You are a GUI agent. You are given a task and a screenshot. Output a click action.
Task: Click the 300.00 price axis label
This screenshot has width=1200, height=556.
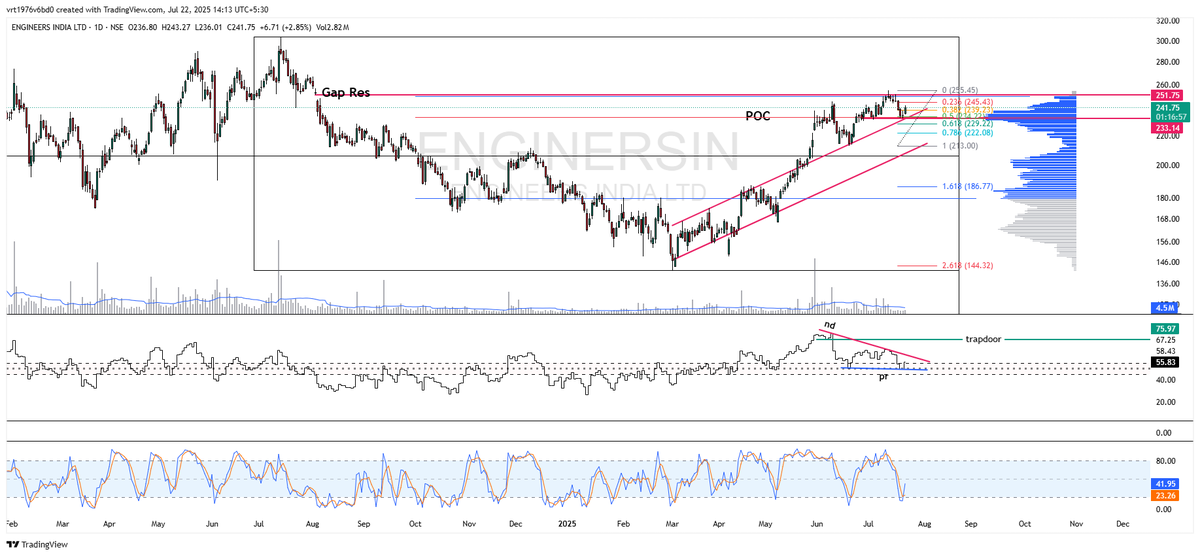(1167, 41)
